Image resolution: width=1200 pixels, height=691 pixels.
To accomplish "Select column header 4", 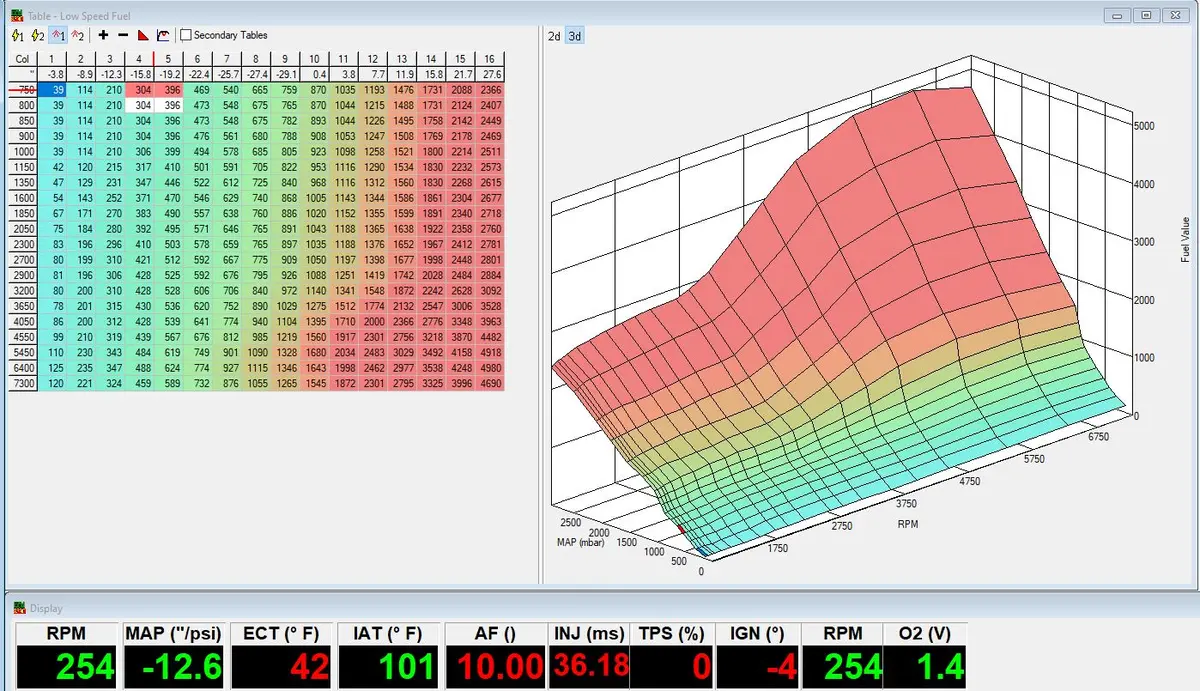I will click(x=139, y=60).
